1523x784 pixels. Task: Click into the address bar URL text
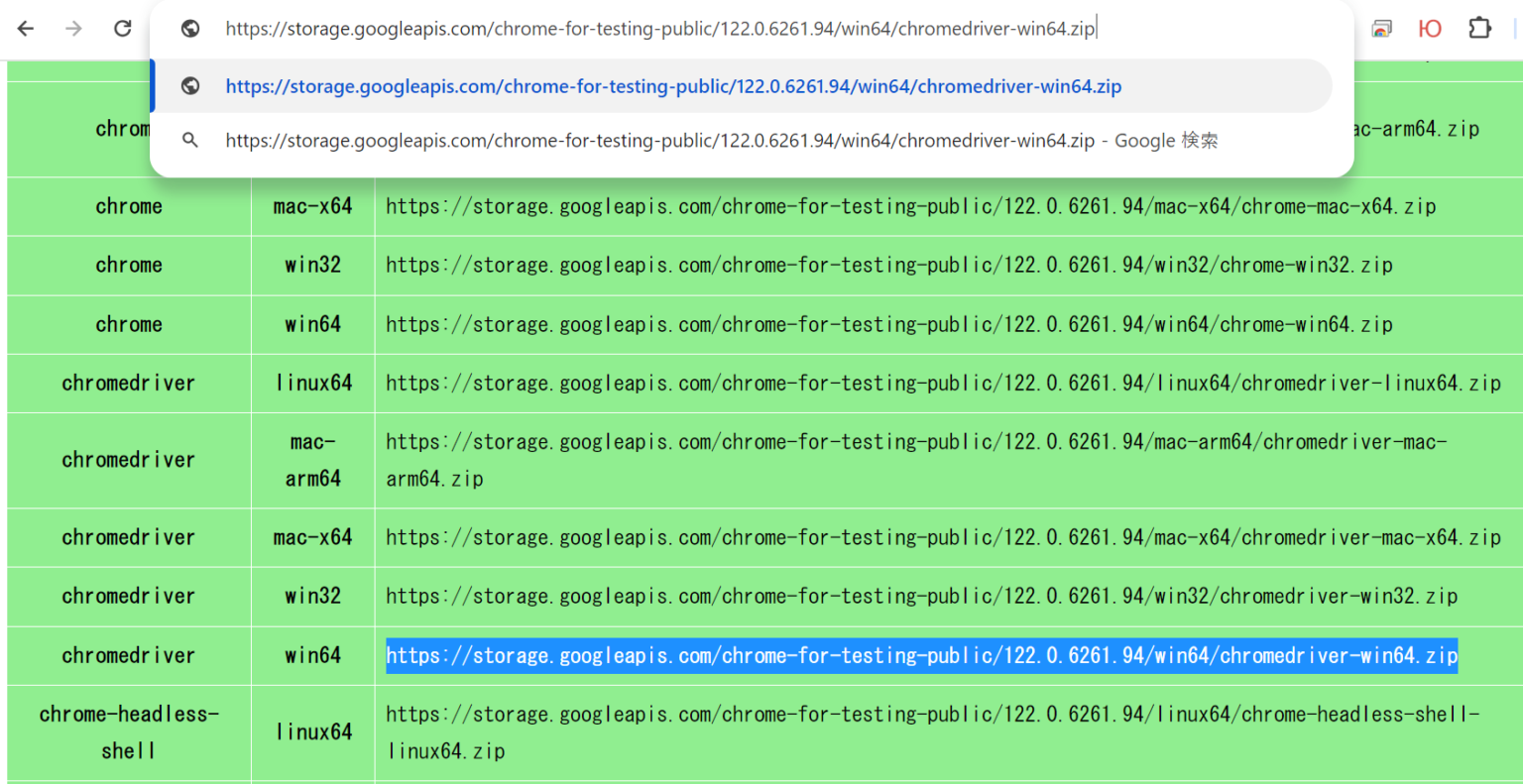659,29
